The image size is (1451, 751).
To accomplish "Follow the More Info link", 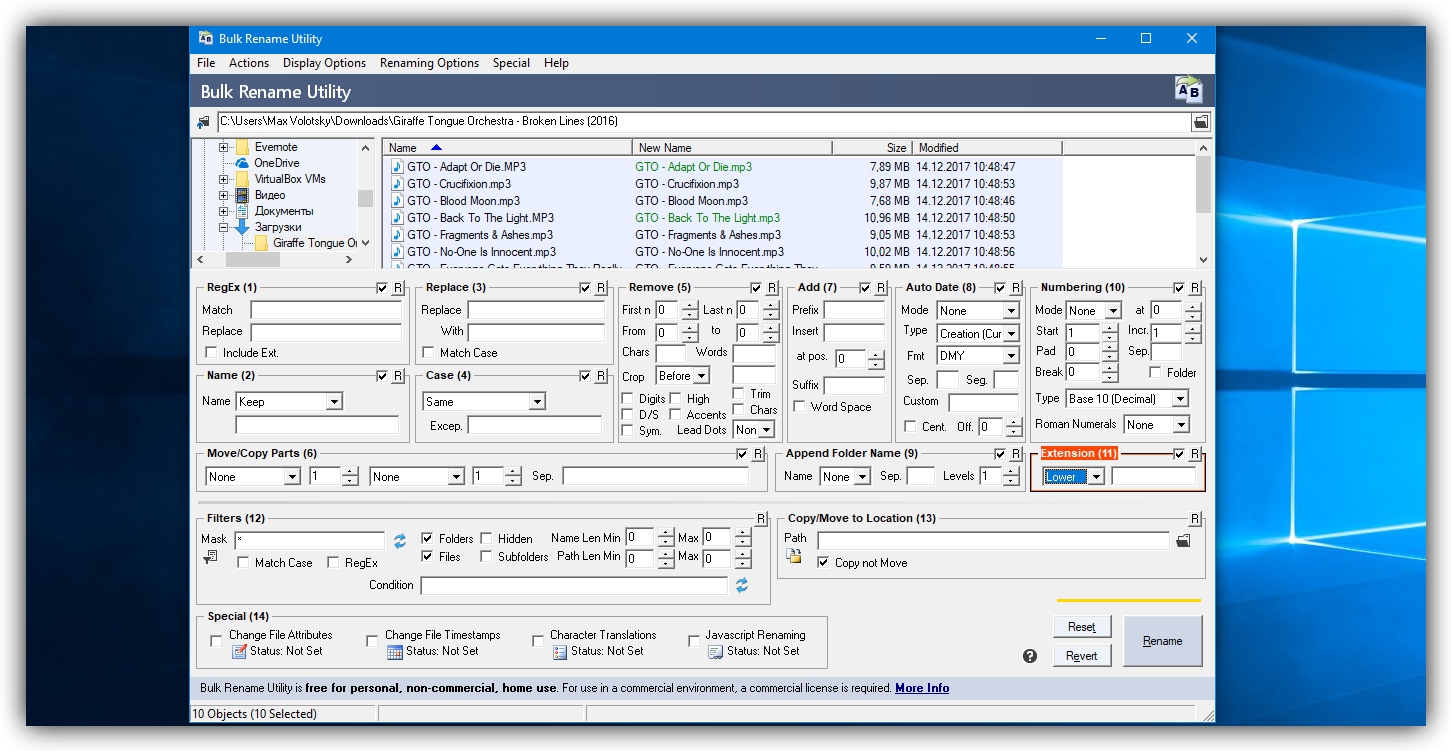I will point(921,688).
